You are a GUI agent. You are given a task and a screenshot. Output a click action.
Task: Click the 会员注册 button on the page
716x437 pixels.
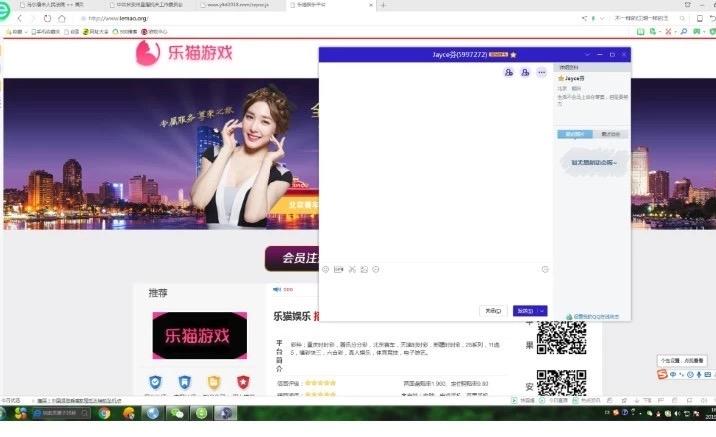coord(292,258)
